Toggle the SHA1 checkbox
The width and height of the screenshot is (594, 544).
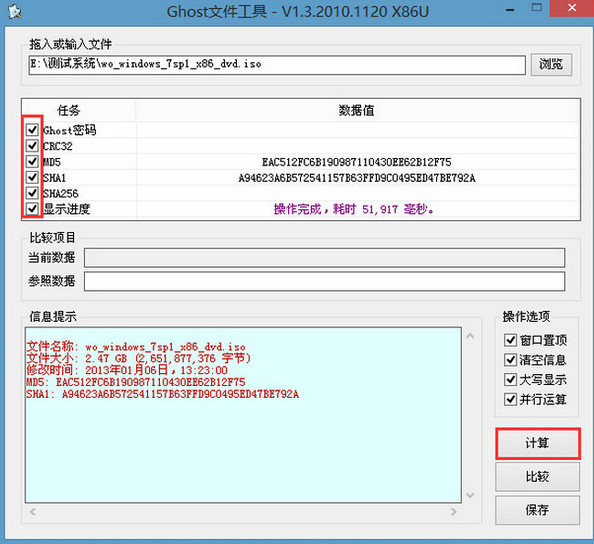[x=32, y=177]
